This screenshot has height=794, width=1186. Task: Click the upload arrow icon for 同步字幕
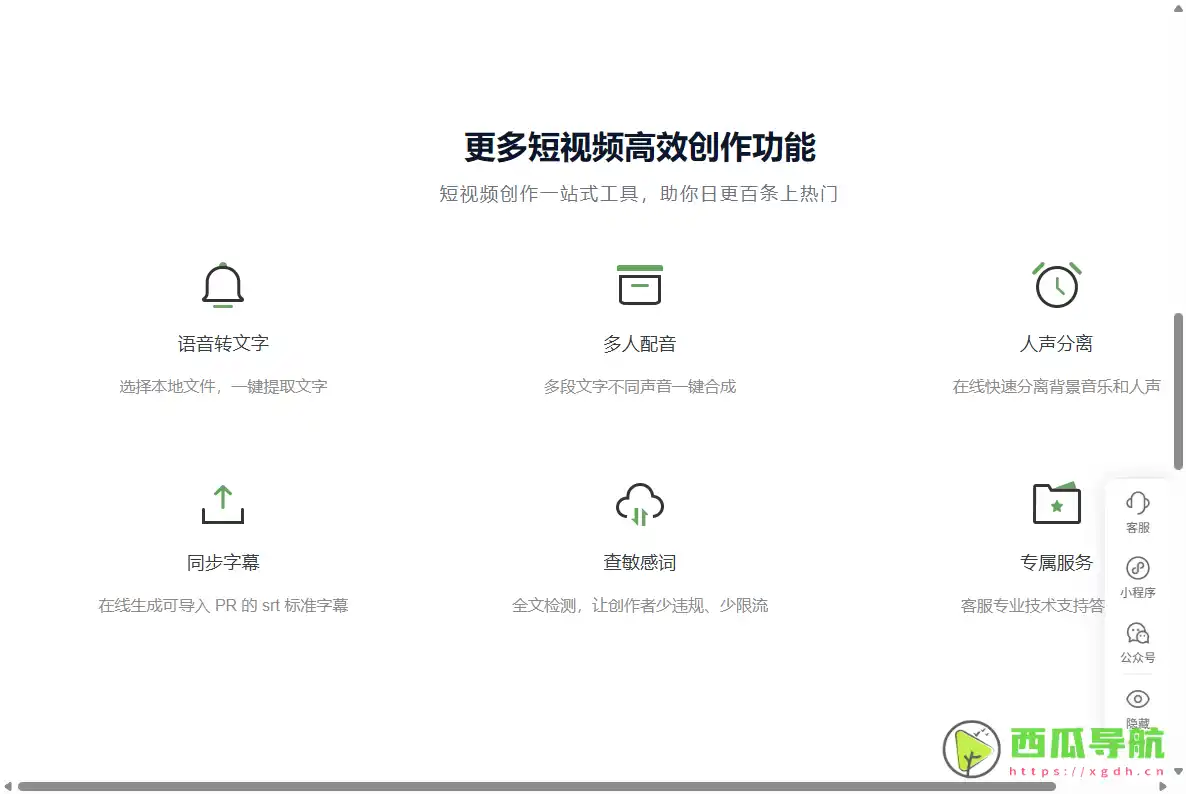[223, 504]
